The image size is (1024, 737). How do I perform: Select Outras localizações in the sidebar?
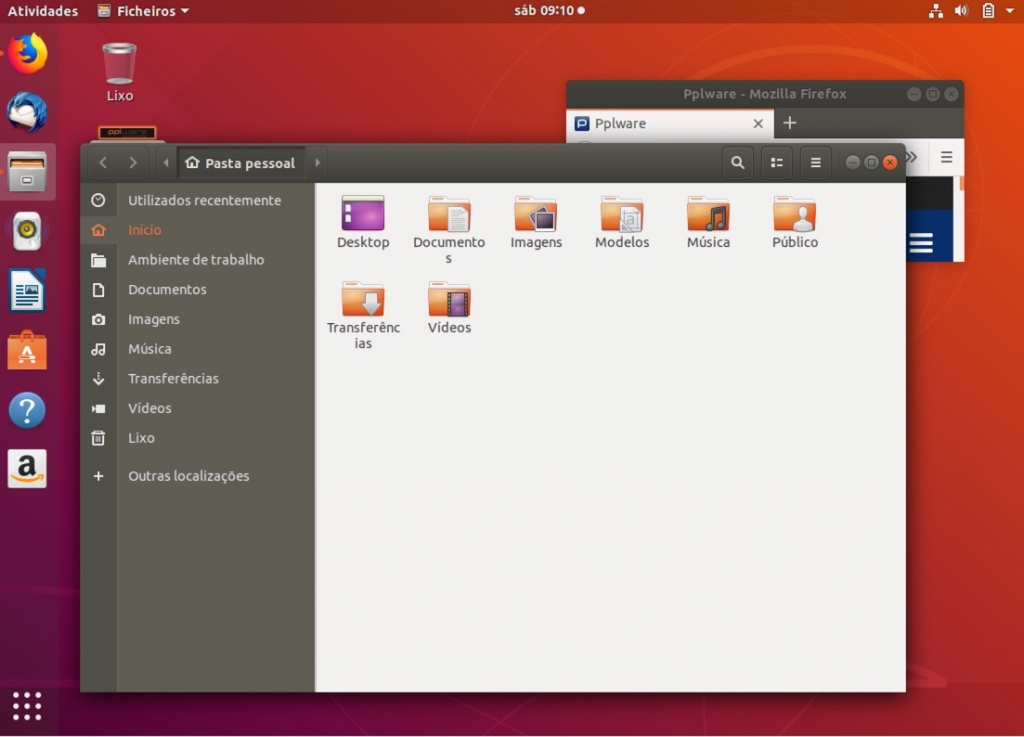(x=188, y=475)
